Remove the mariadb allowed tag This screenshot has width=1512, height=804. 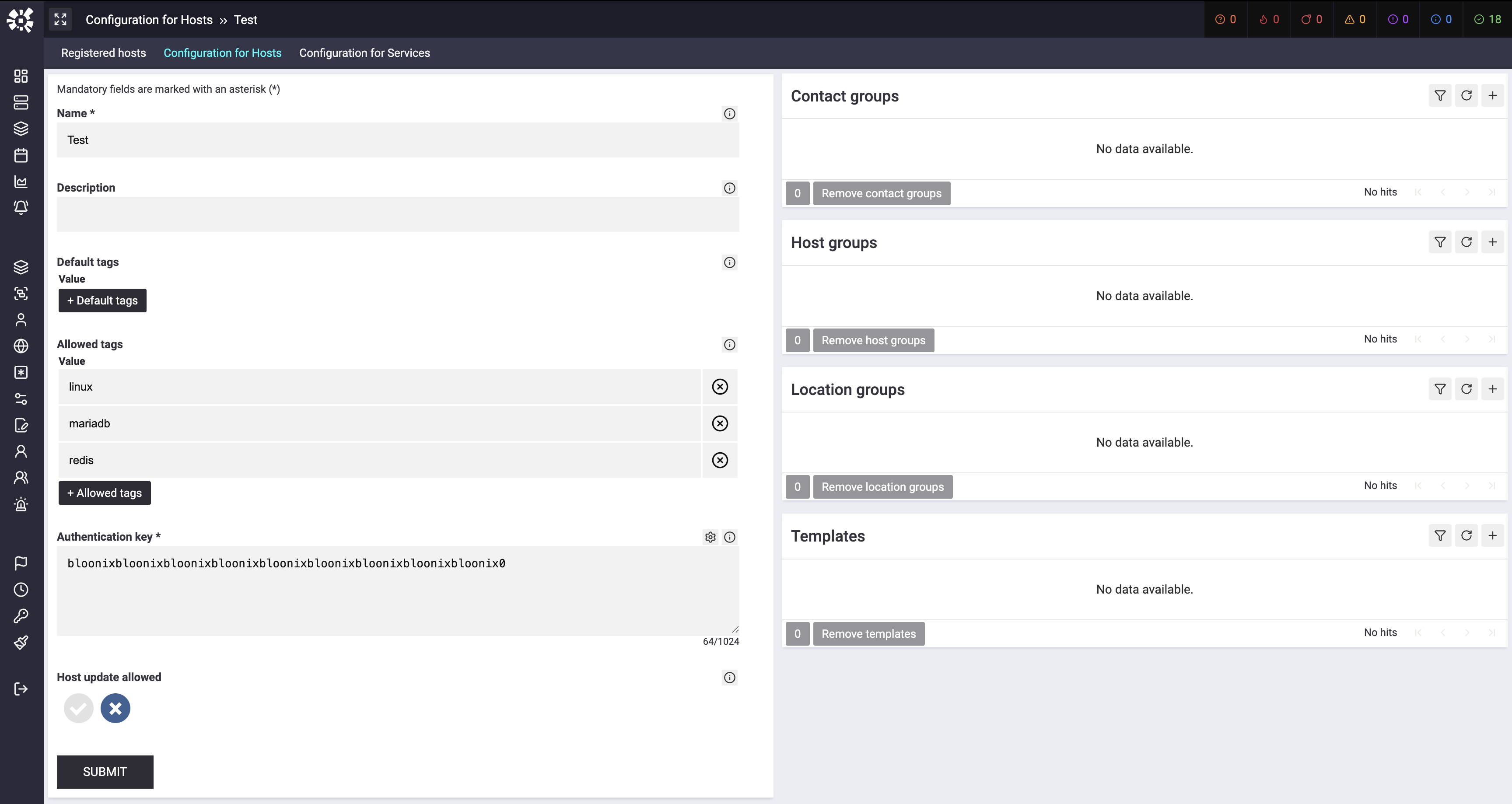720,423
